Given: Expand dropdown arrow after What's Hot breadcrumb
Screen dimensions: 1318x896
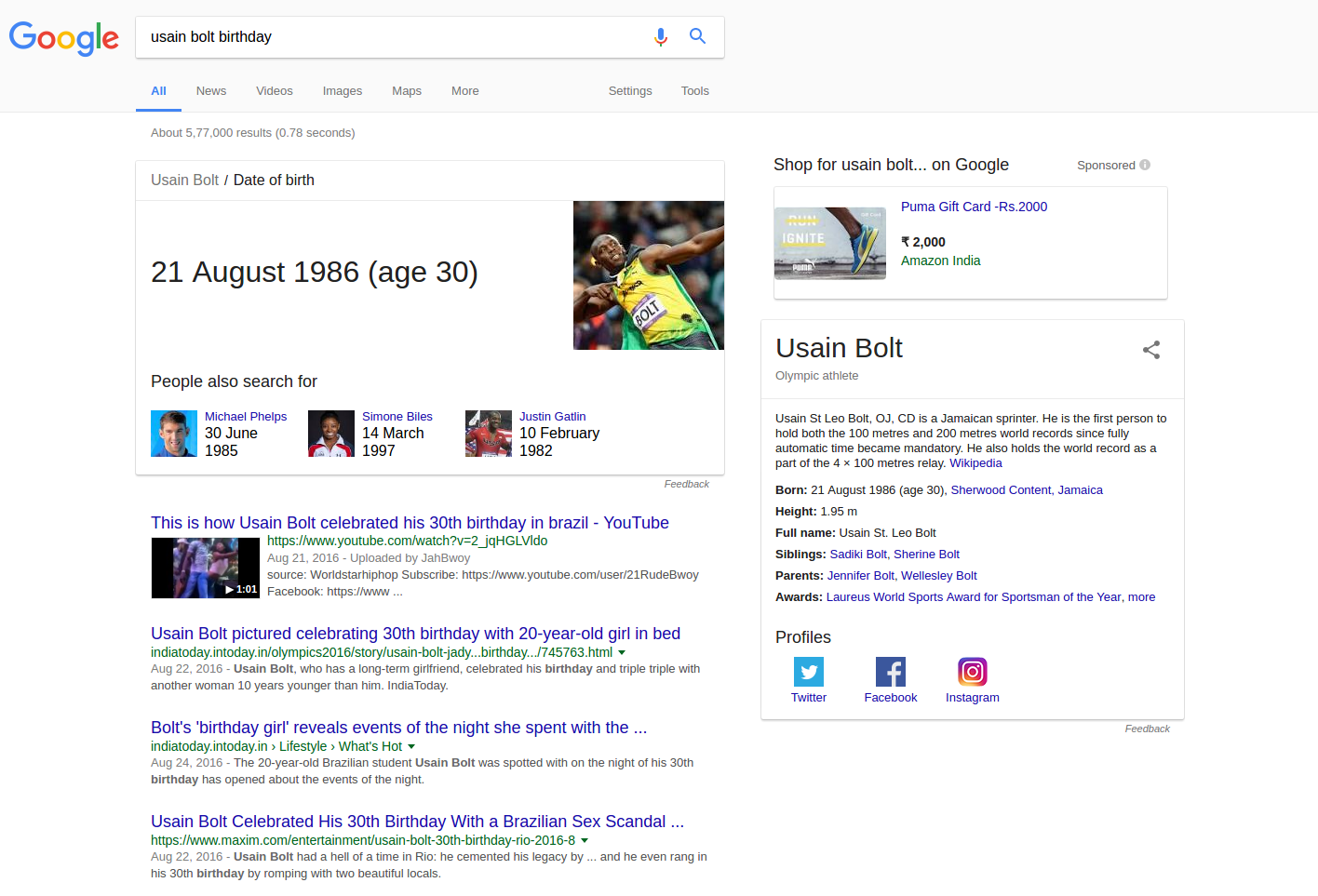Looking at the screenshot, I should (411, 747).
